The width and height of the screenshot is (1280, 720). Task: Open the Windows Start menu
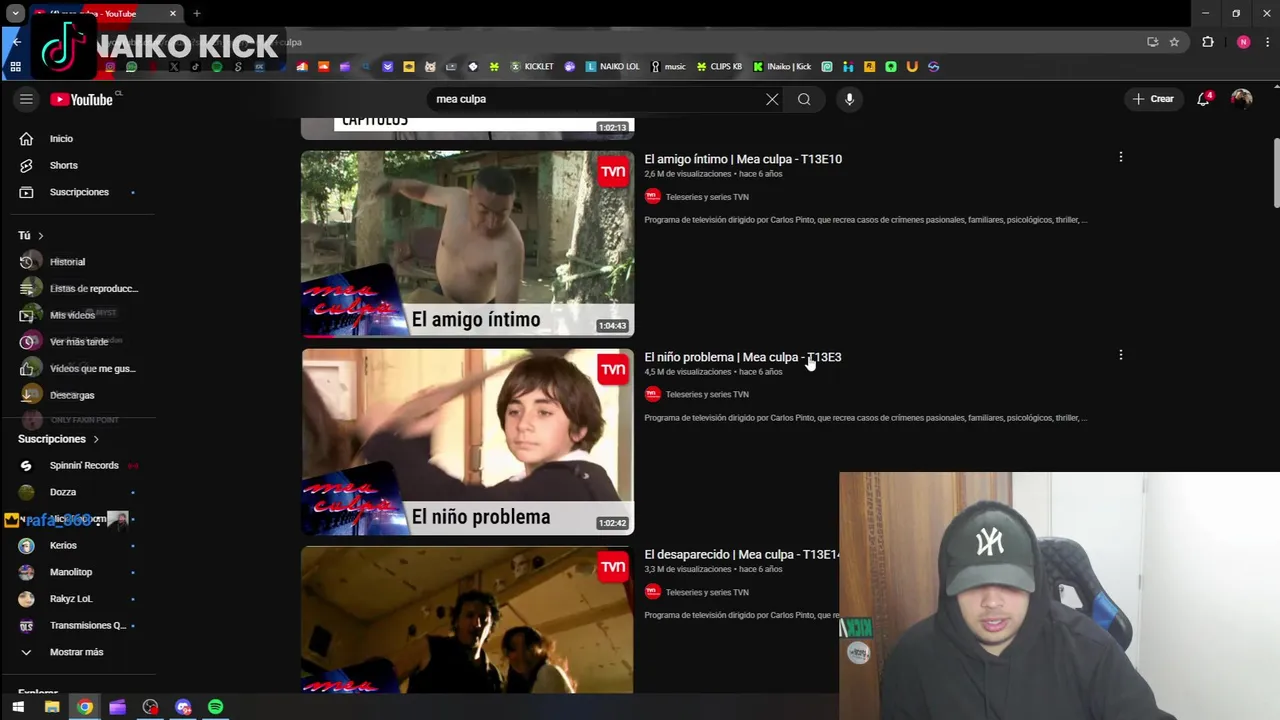tap(18, 707)
